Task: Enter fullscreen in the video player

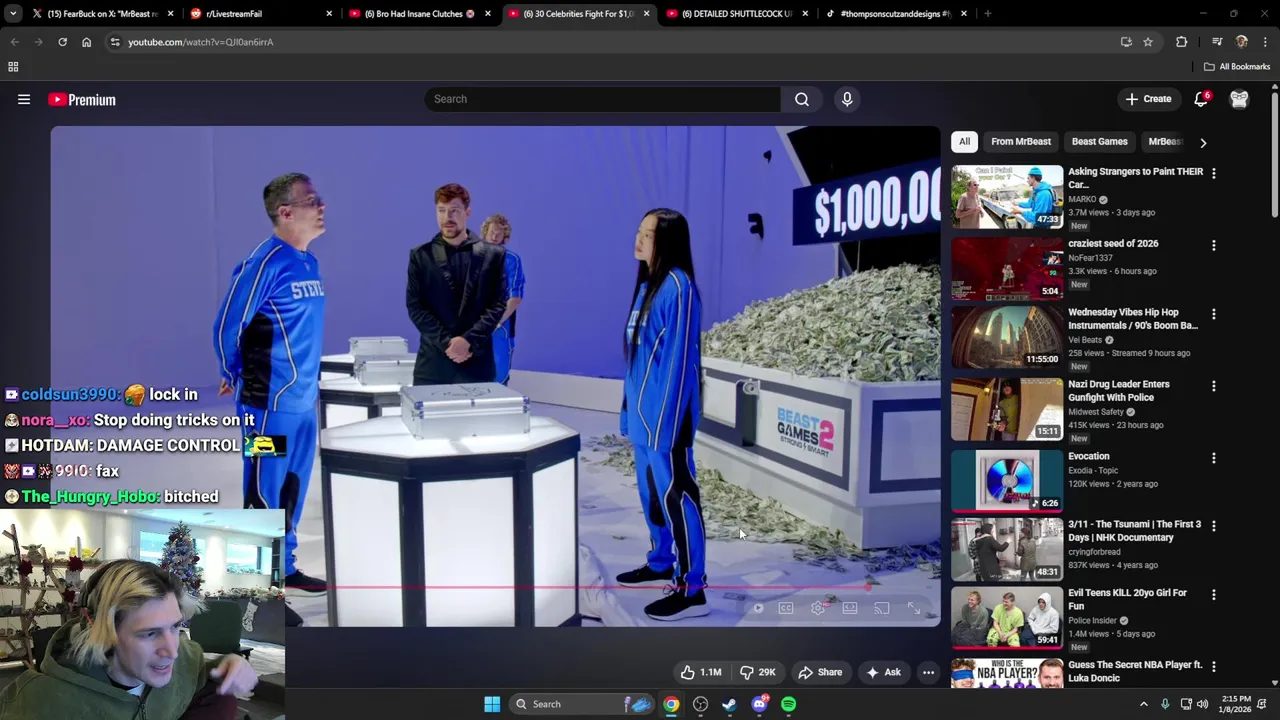Action: point(913,608)
